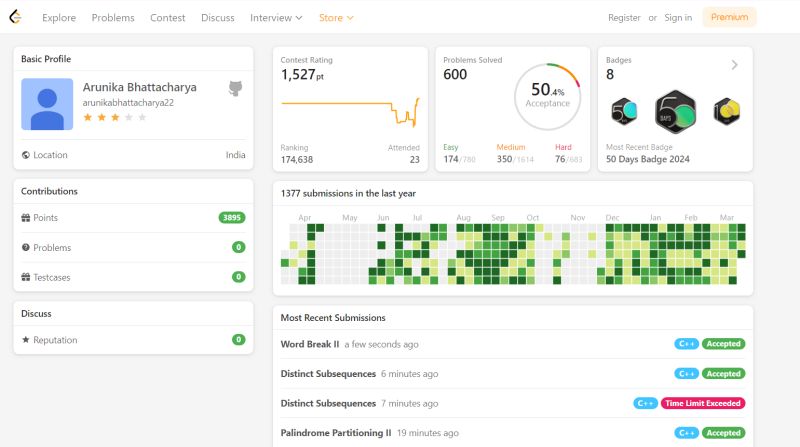Click 50 Days Badge 2024 label
This screenshot has width=800, height=447.
tap(647, 159)
